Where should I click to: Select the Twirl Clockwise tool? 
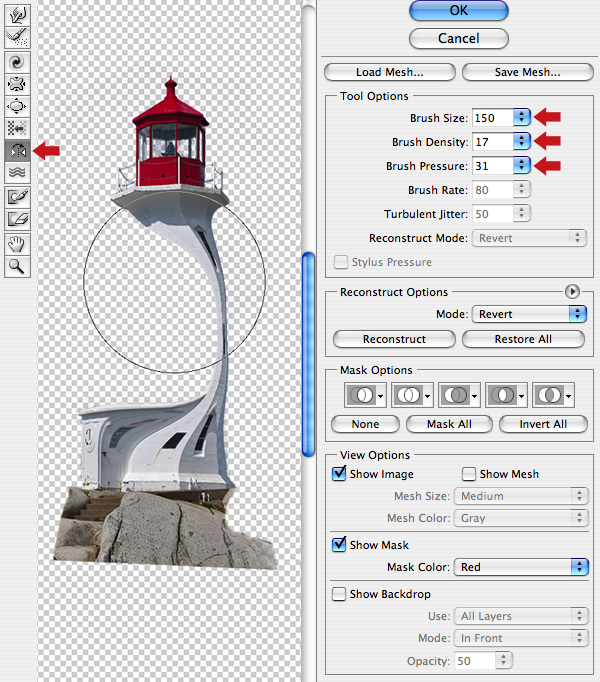coord(17,62)
